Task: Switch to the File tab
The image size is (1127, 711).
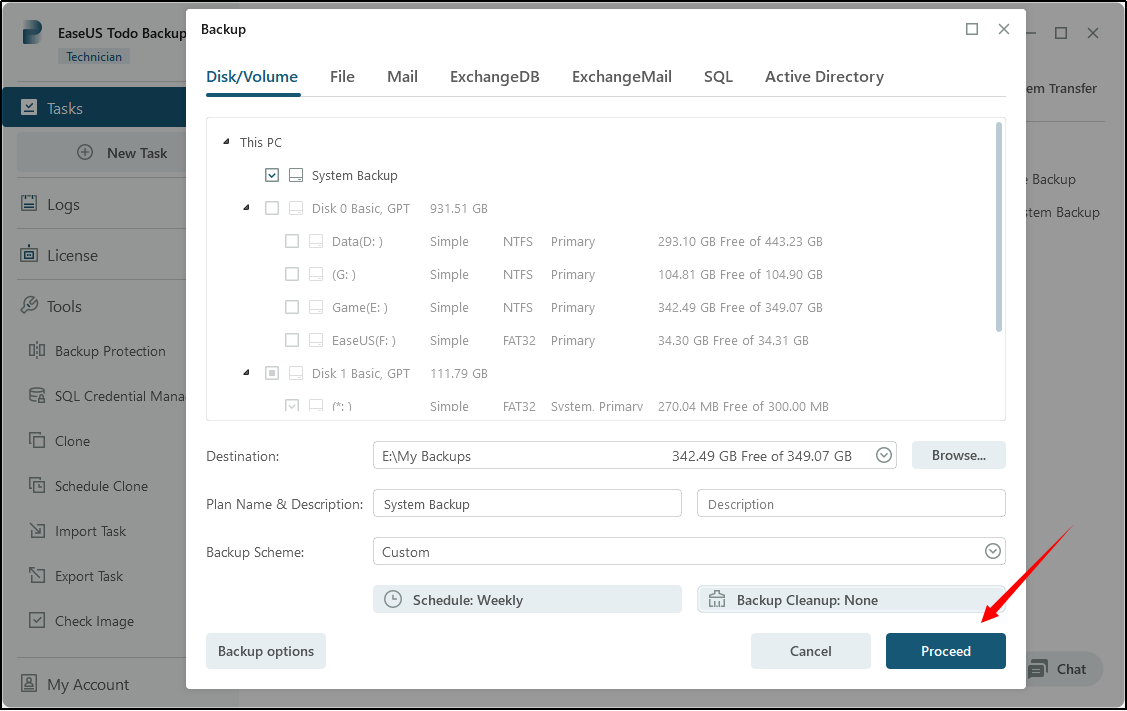Action: (342, 77)
